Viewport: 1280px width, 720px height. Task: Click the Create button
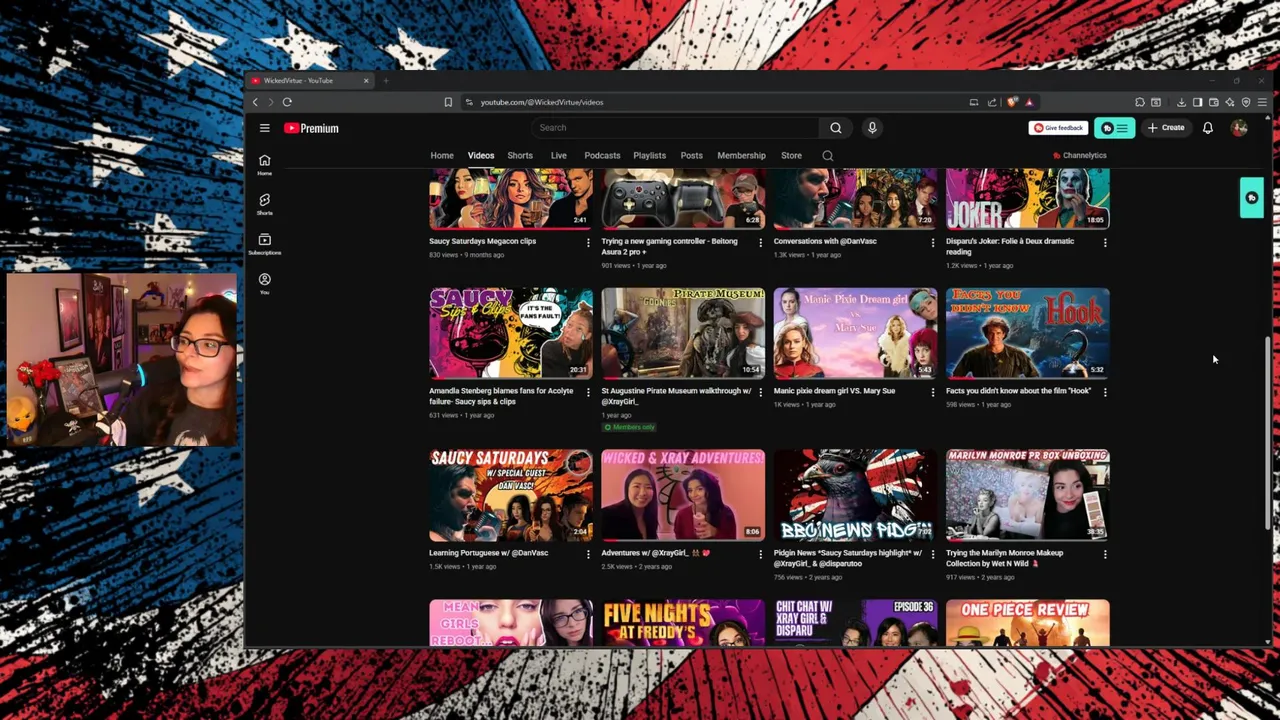[1166, 128]
